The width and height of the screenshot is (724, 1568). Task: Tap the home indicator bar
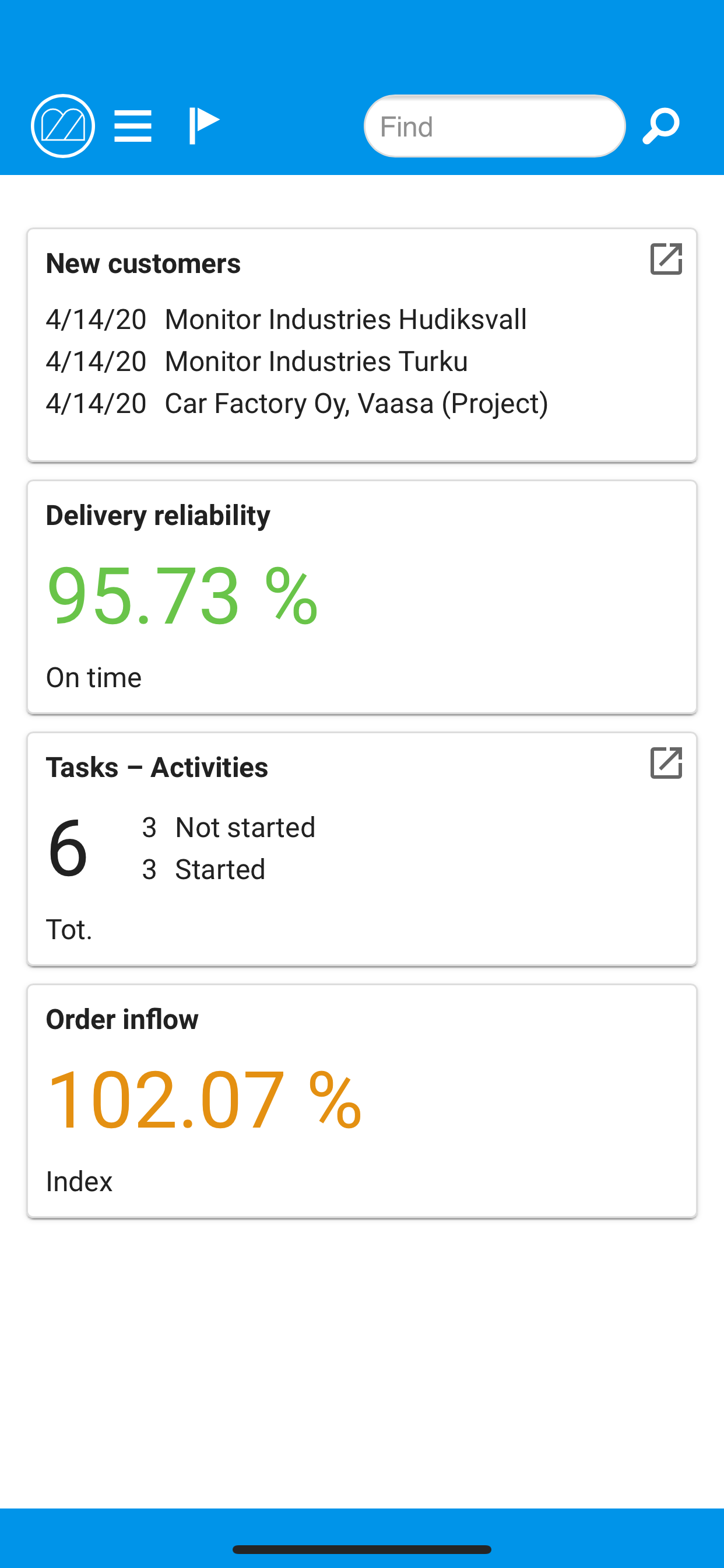pos(362,1549)
